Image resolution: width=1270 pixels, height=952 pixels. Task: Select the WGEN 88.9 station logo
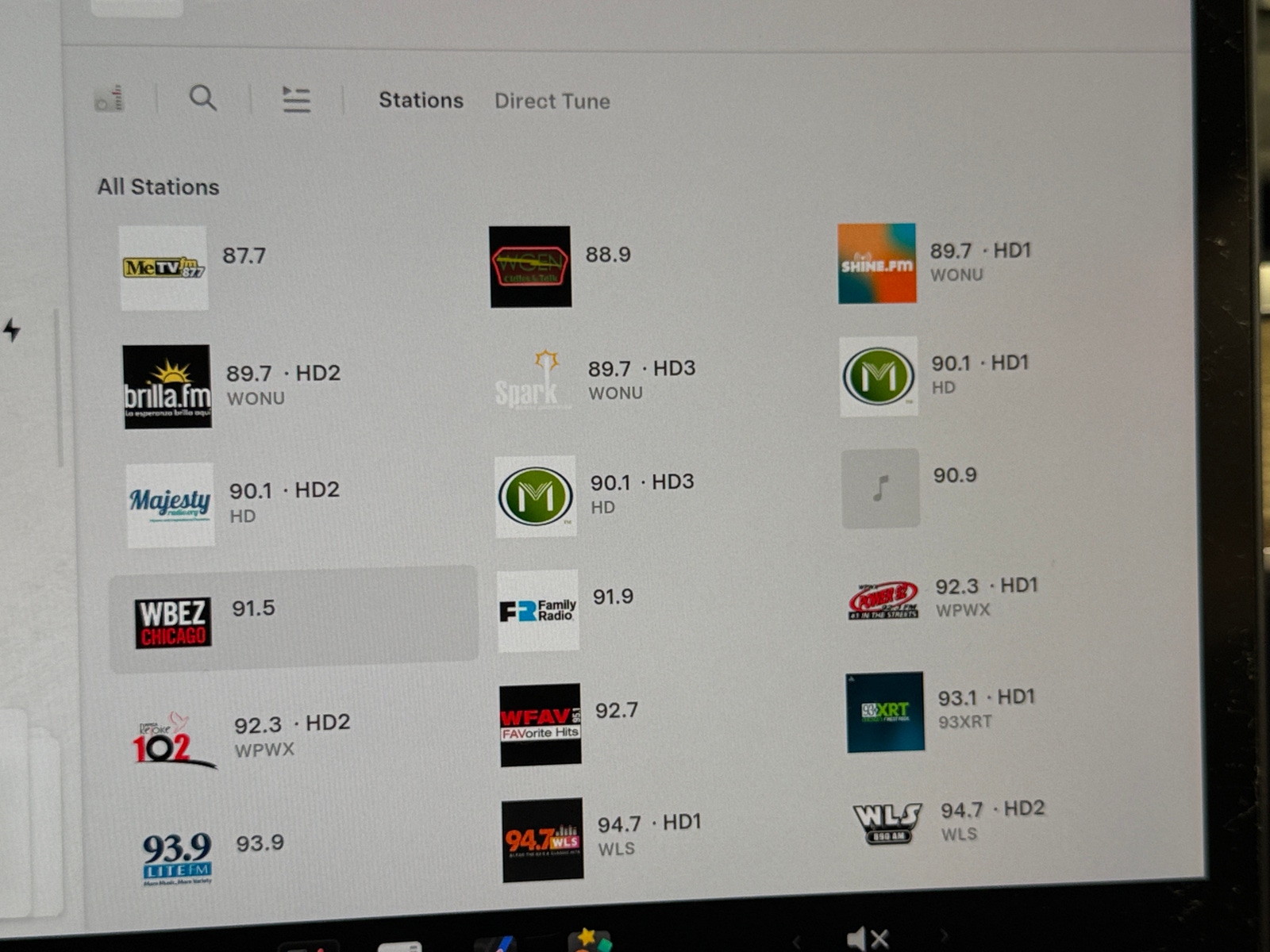(x=529, y=267)
